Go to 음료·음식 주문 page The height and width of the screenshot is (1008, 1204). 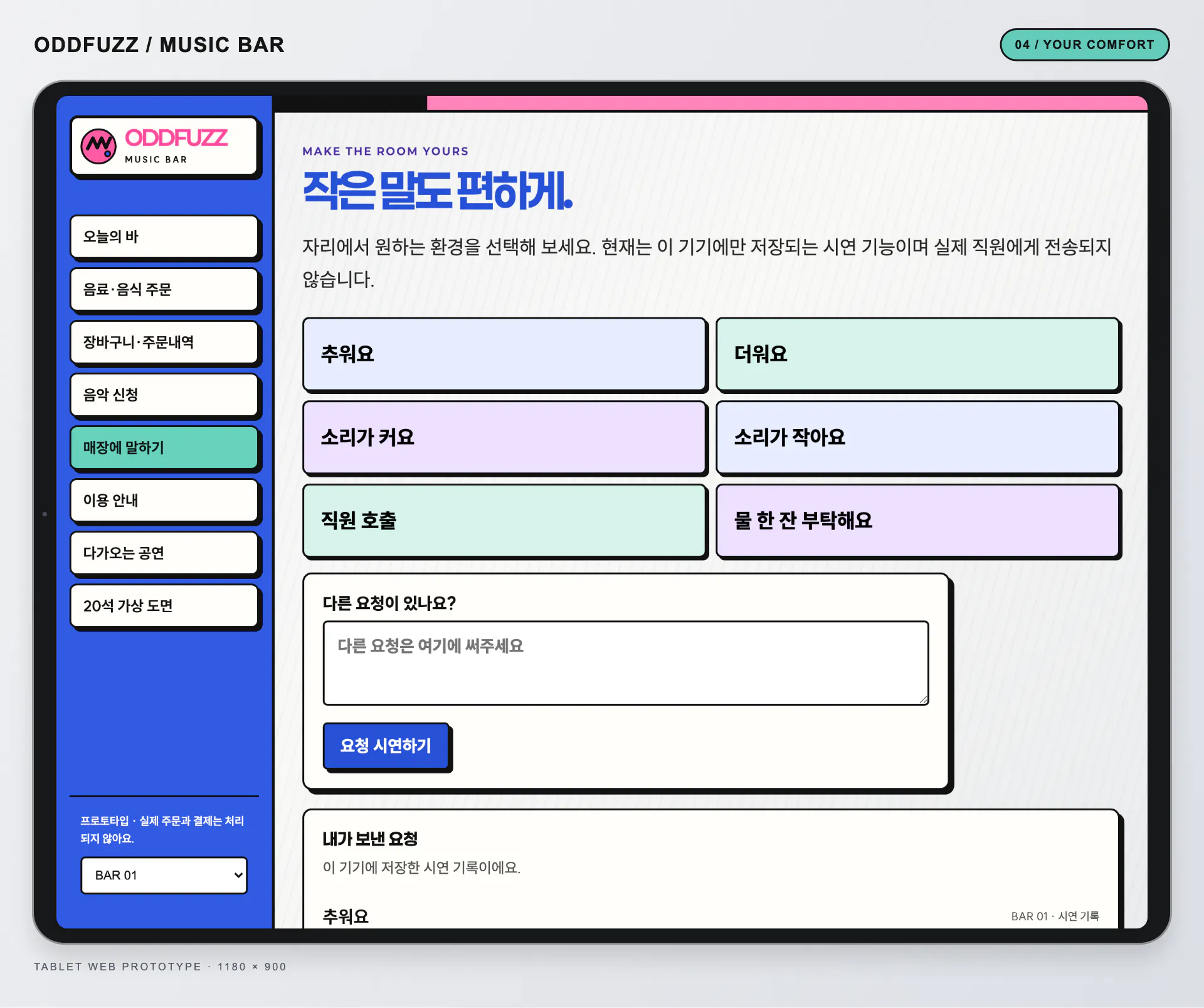164,289
